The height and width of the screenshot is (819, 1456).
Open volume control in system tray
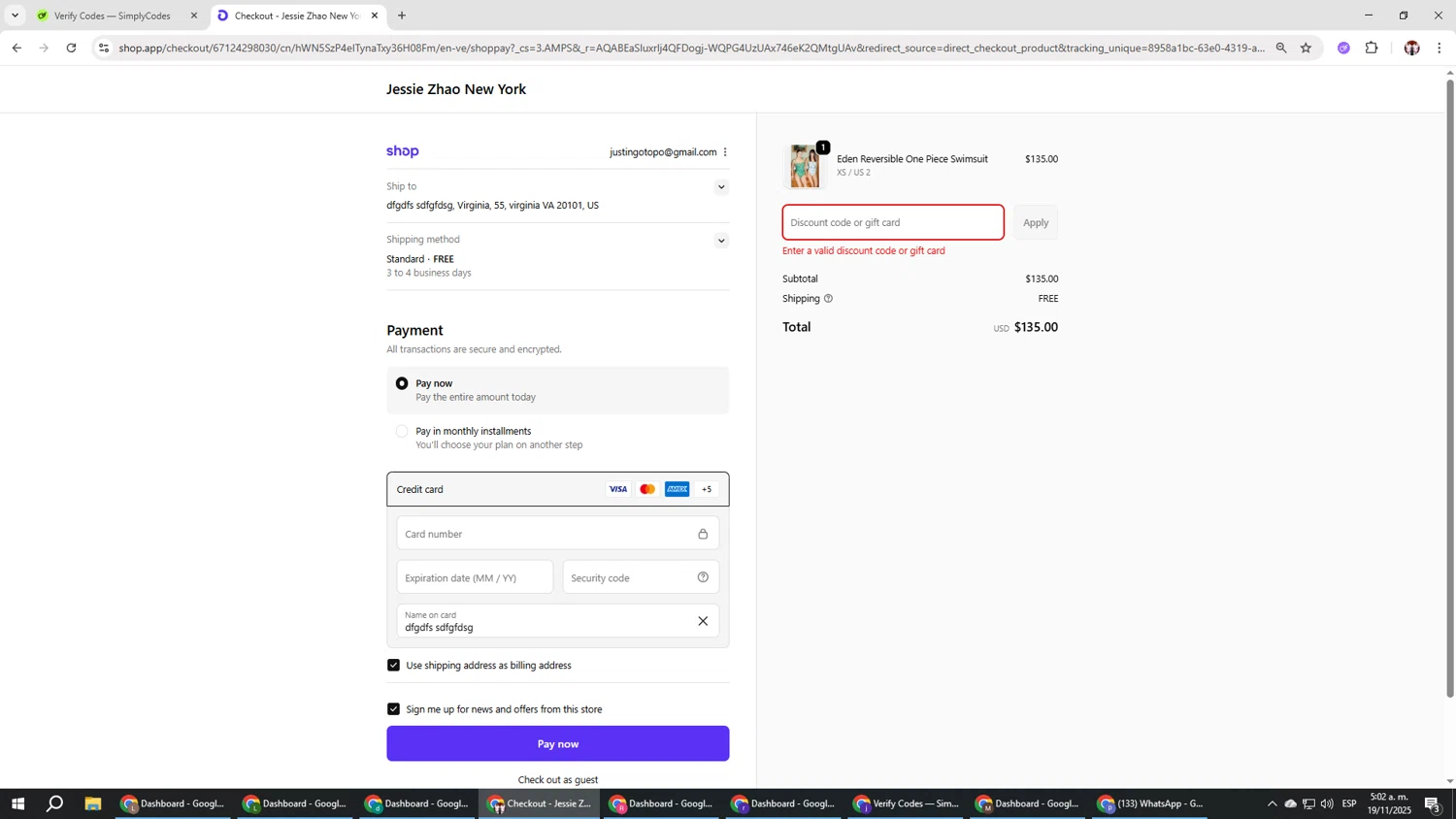1327,803
